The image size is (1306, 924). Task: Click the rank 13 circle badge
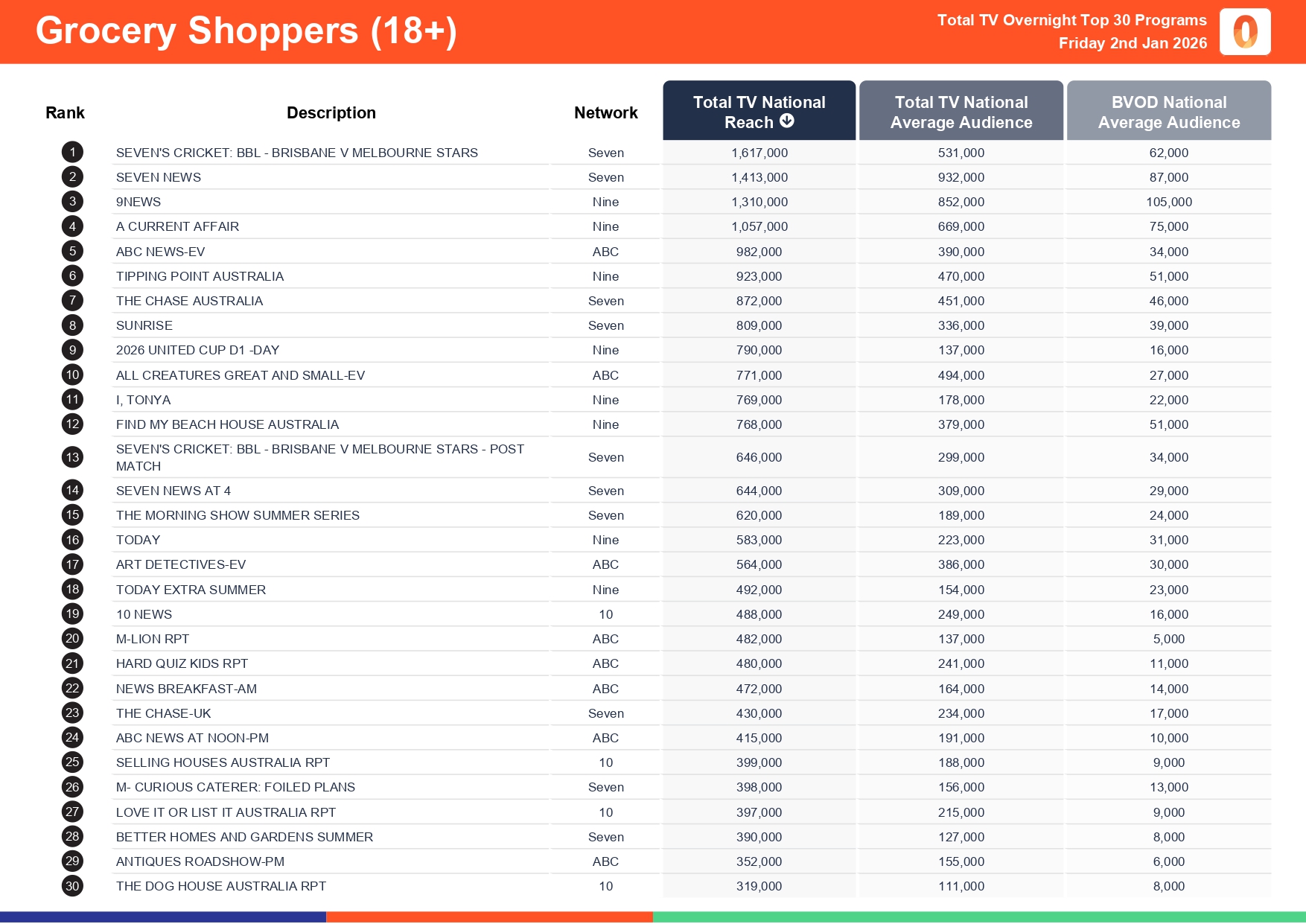pos(72,457)
